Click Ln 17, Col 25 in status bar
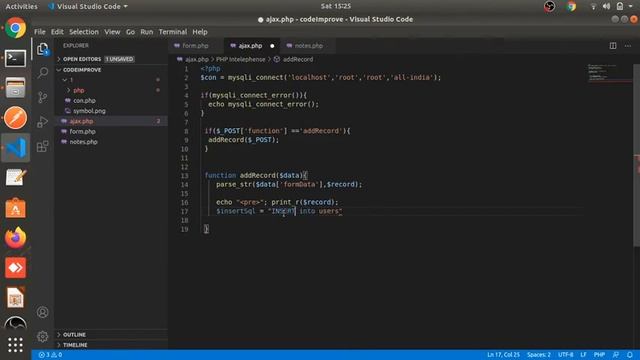 point(503,355)
